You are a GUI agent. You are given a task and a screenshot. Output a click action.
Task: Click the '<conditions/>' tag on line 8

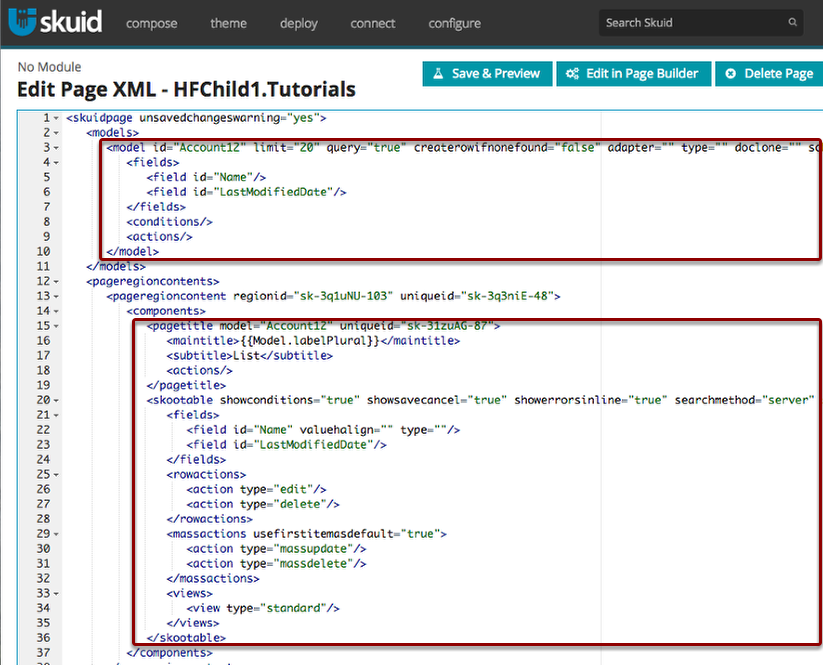tap(169, 222)
